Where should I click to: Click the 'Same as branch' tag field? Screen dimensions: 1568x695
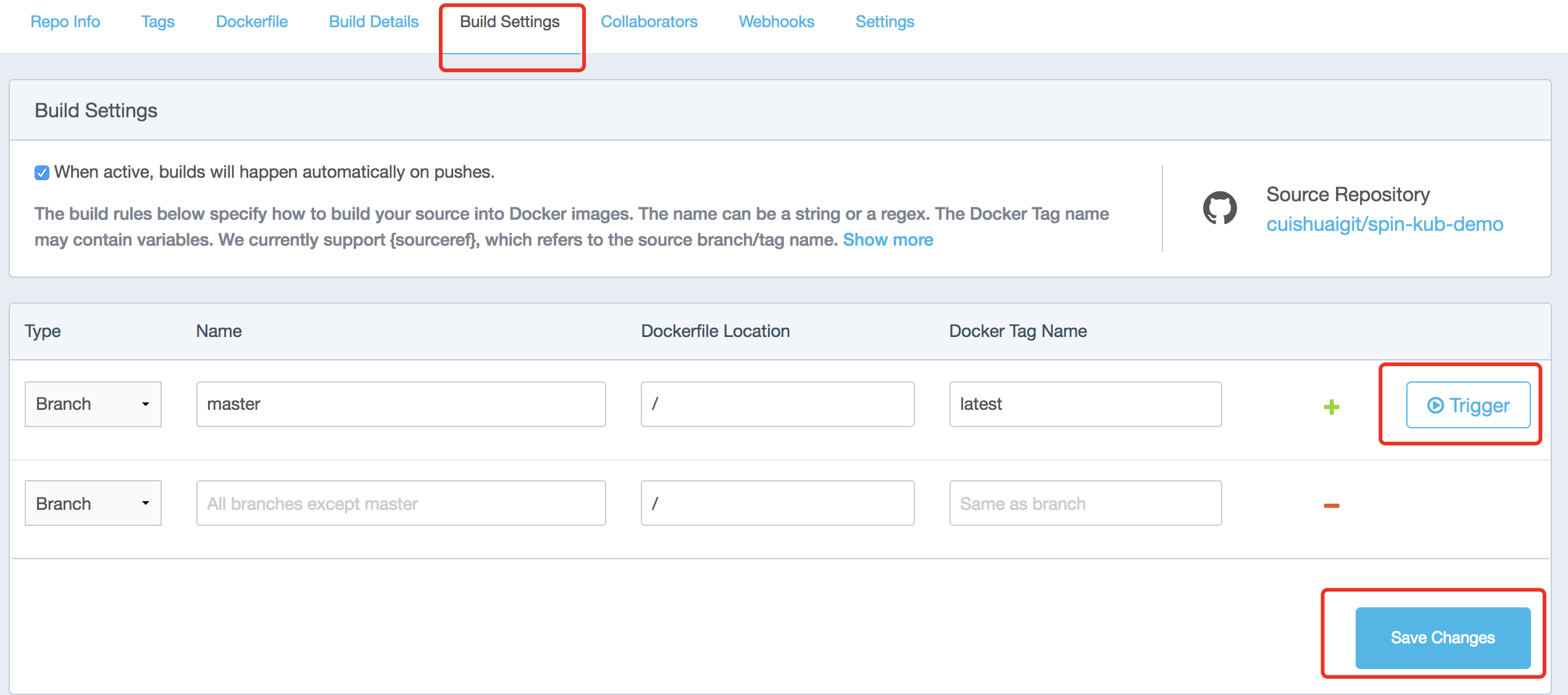coord(1085,503)
